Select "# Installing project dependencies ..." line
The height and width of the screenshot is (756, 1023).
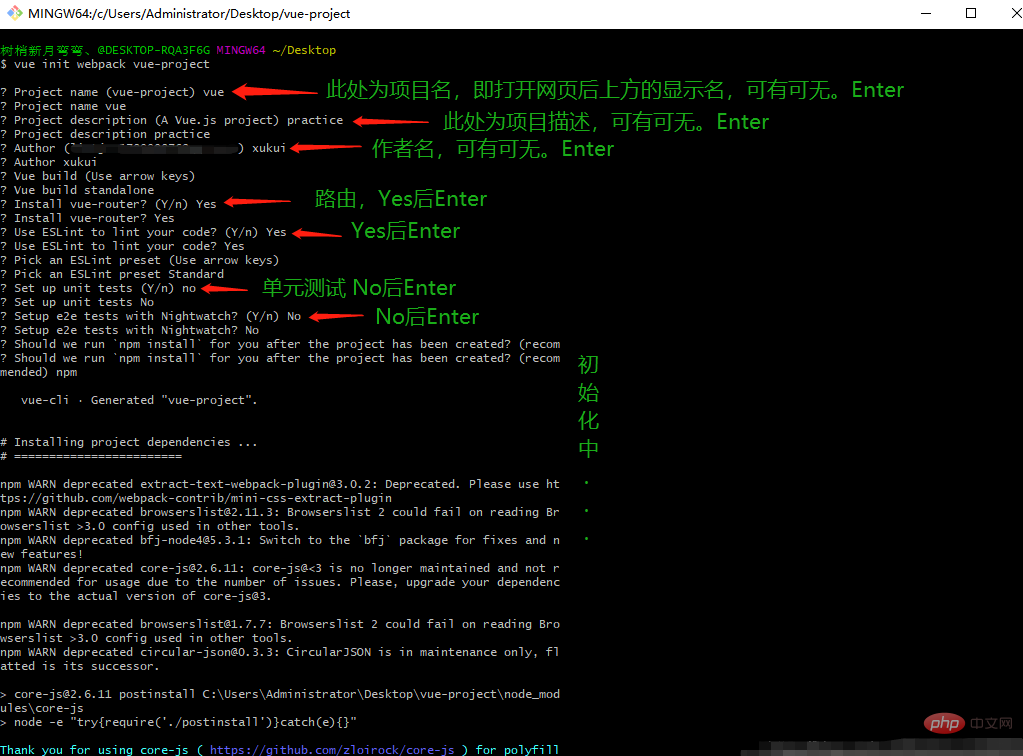(129, 442)
